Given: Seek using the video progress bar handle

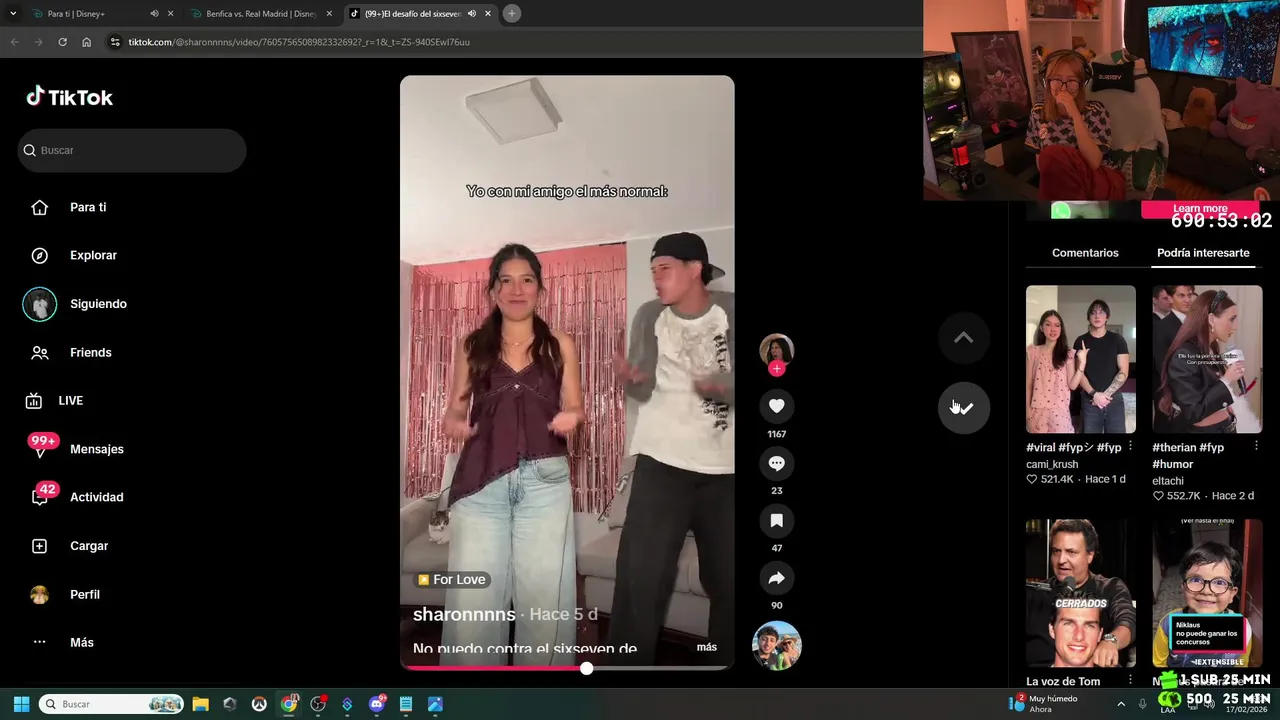Looking at the screenshot, I should pos(586,668).
